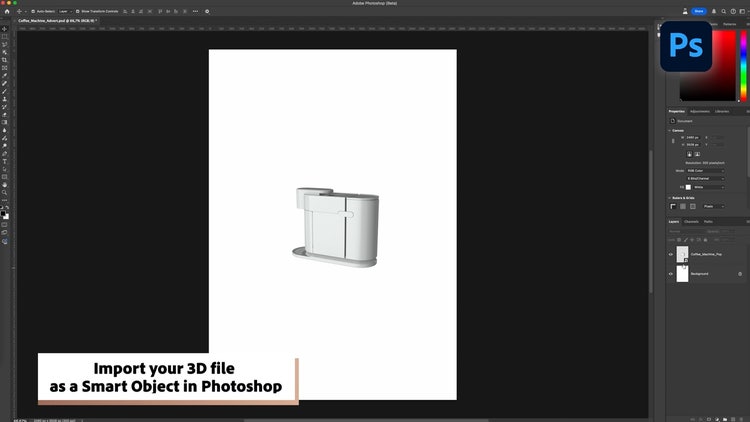
Task: Select the Move tool in toolbar
Action: point(5,29)
